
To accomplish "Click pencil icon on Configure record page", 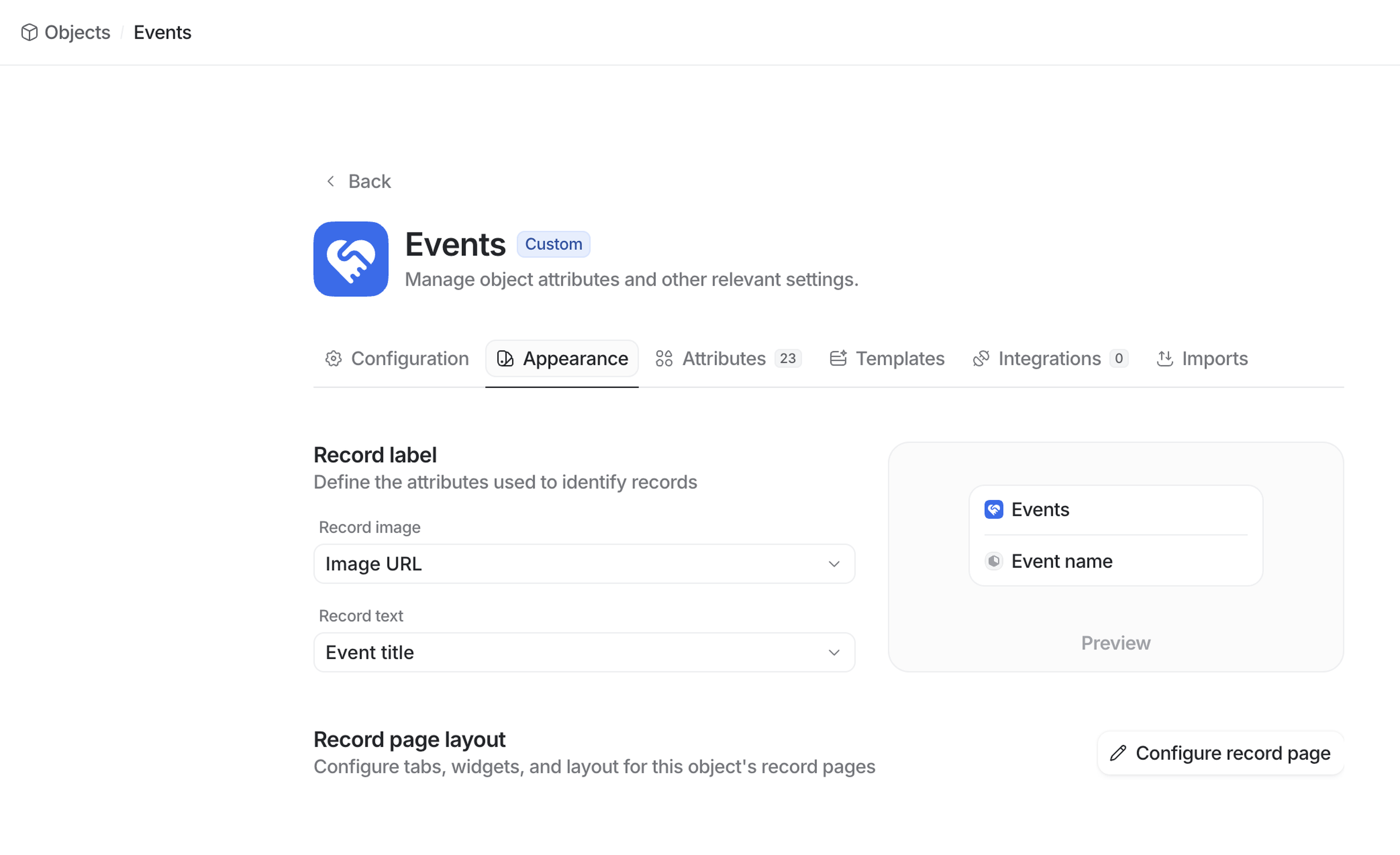I will 1118,753.
